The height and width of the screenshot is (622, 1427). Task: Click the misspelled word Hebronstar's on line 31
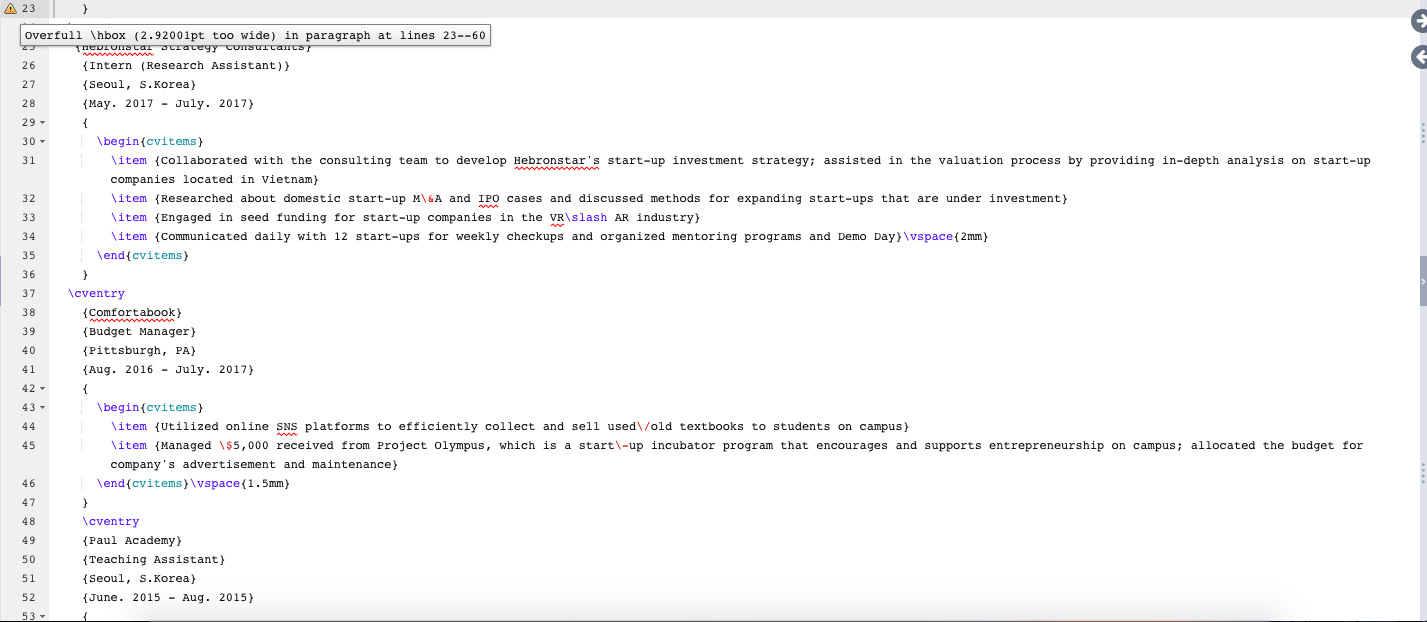pyautogui.click(x=556, y=161)
